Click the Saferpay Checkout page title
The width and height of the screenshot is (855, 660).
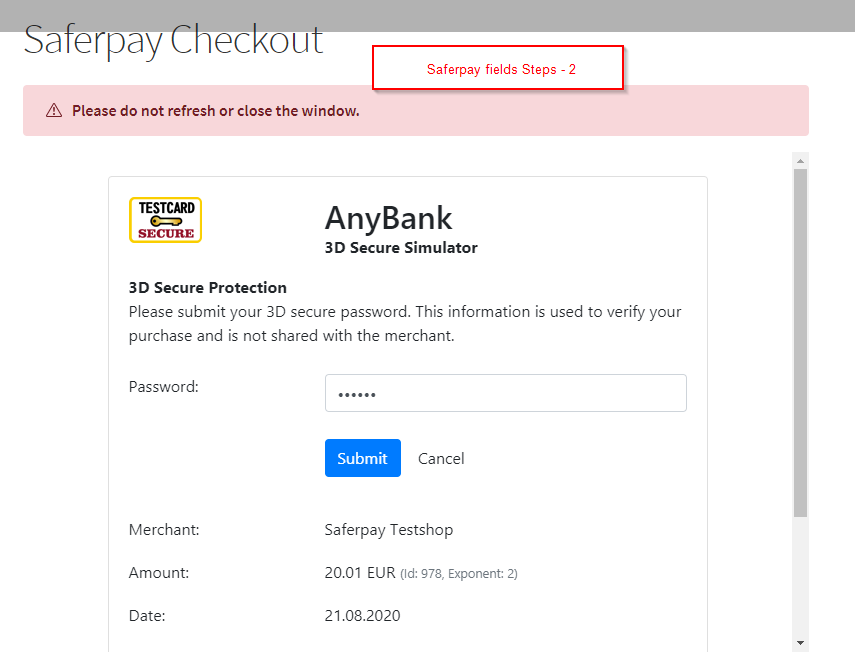(x=172, y=39)
